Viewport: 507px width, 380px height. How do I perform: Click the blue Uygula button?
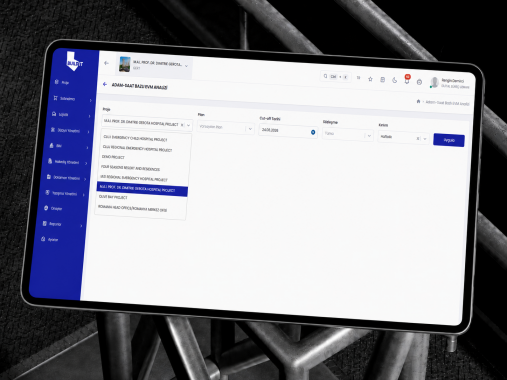point(449,140)
